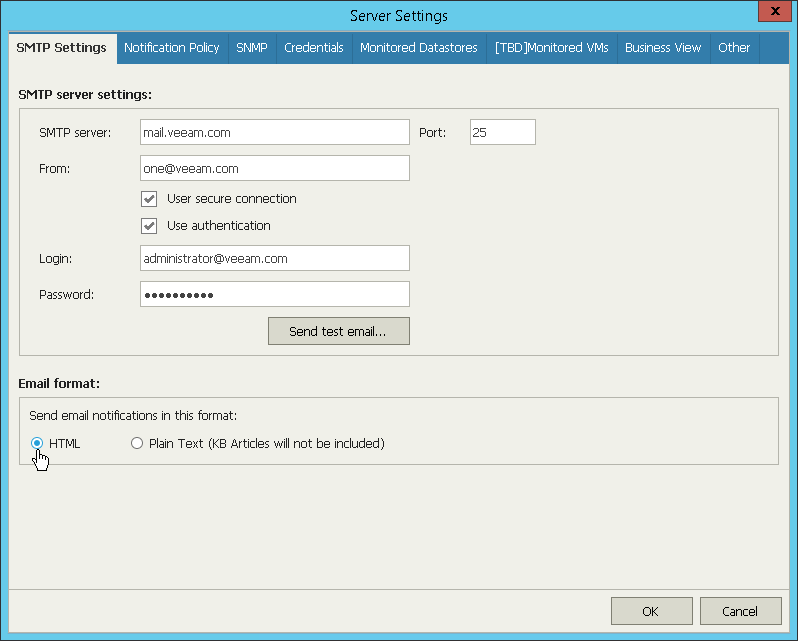Screen dimensions: 798x641
Task: Open the SNMP tab
Action: coord(252,48)
